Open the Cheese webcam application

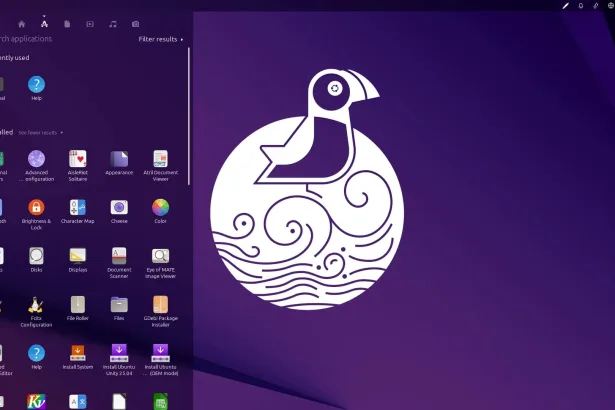119,208
